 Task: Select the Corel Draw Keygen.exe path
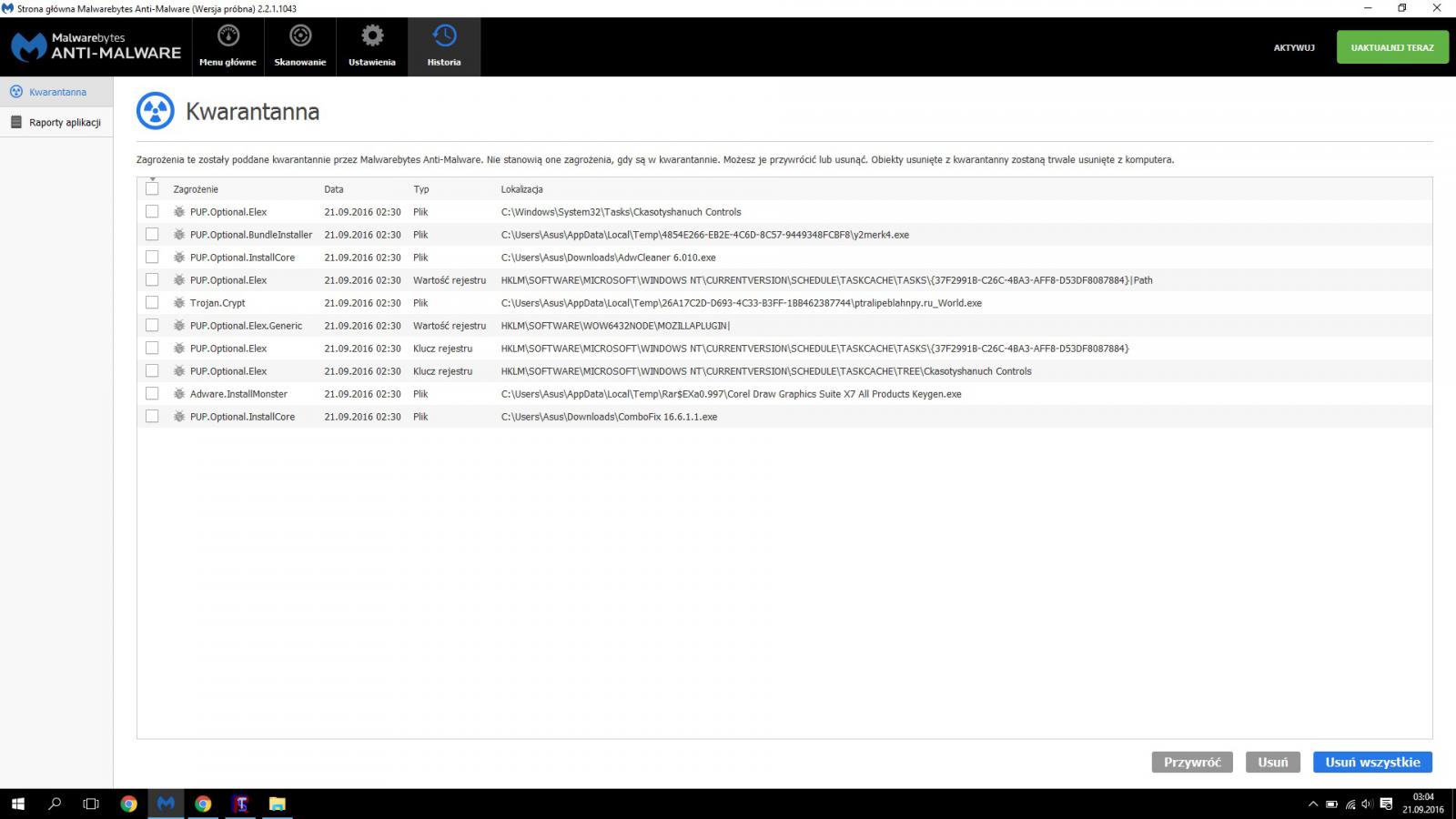click(x=731, y=394)
